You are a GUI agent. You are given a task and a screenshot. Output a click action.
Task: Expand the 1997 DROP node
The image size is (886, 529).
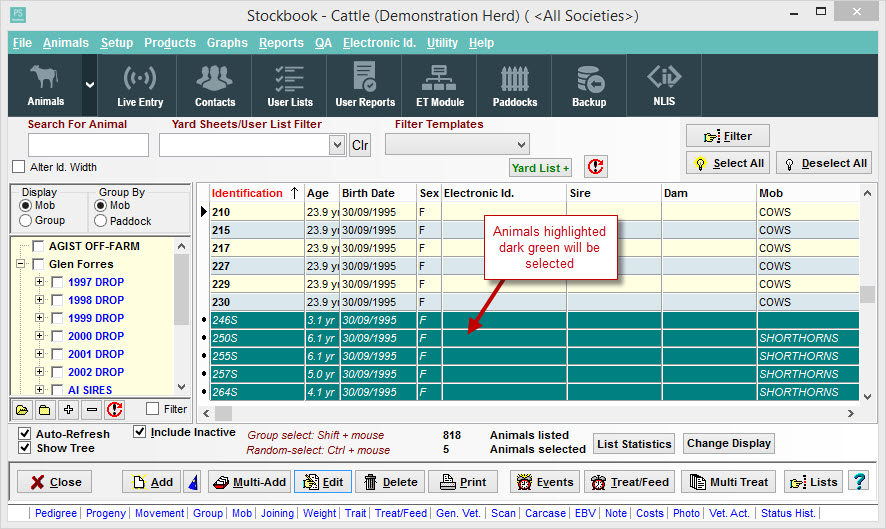[39, 281]
